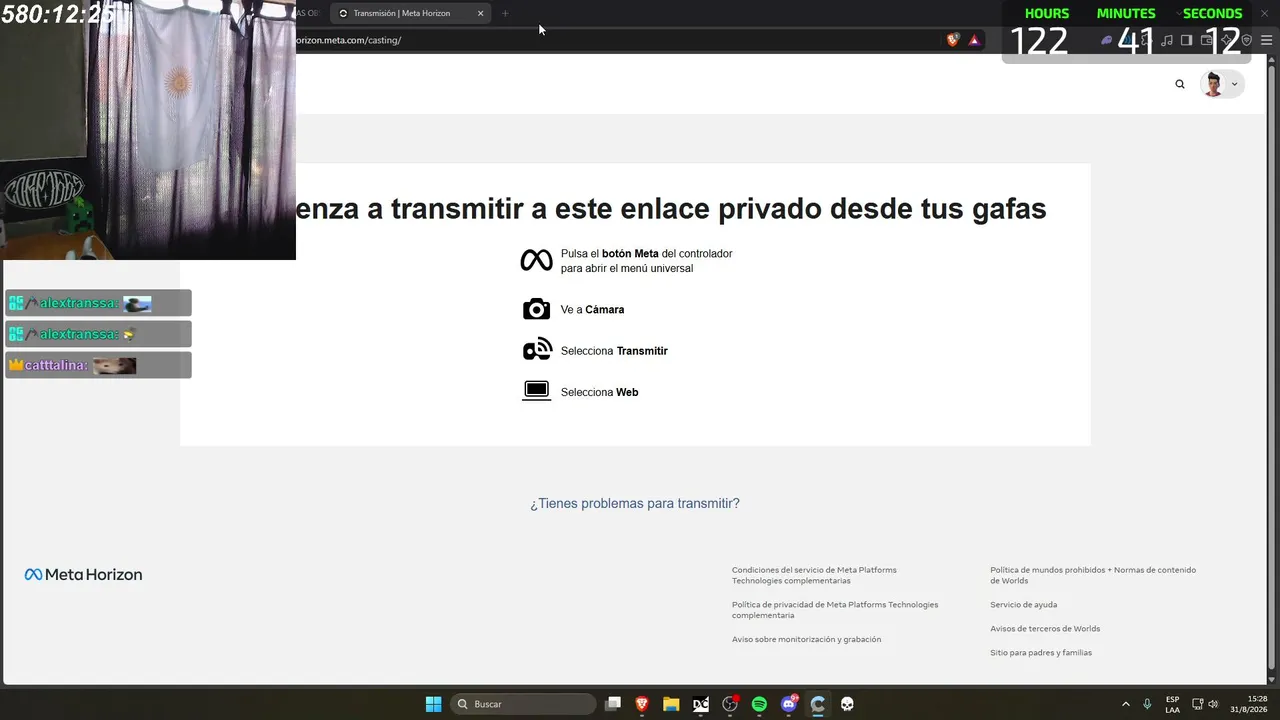Open Condiciones del servicio de Meta Platforms link
The image size is (1280, 720).
coord(814,575)
